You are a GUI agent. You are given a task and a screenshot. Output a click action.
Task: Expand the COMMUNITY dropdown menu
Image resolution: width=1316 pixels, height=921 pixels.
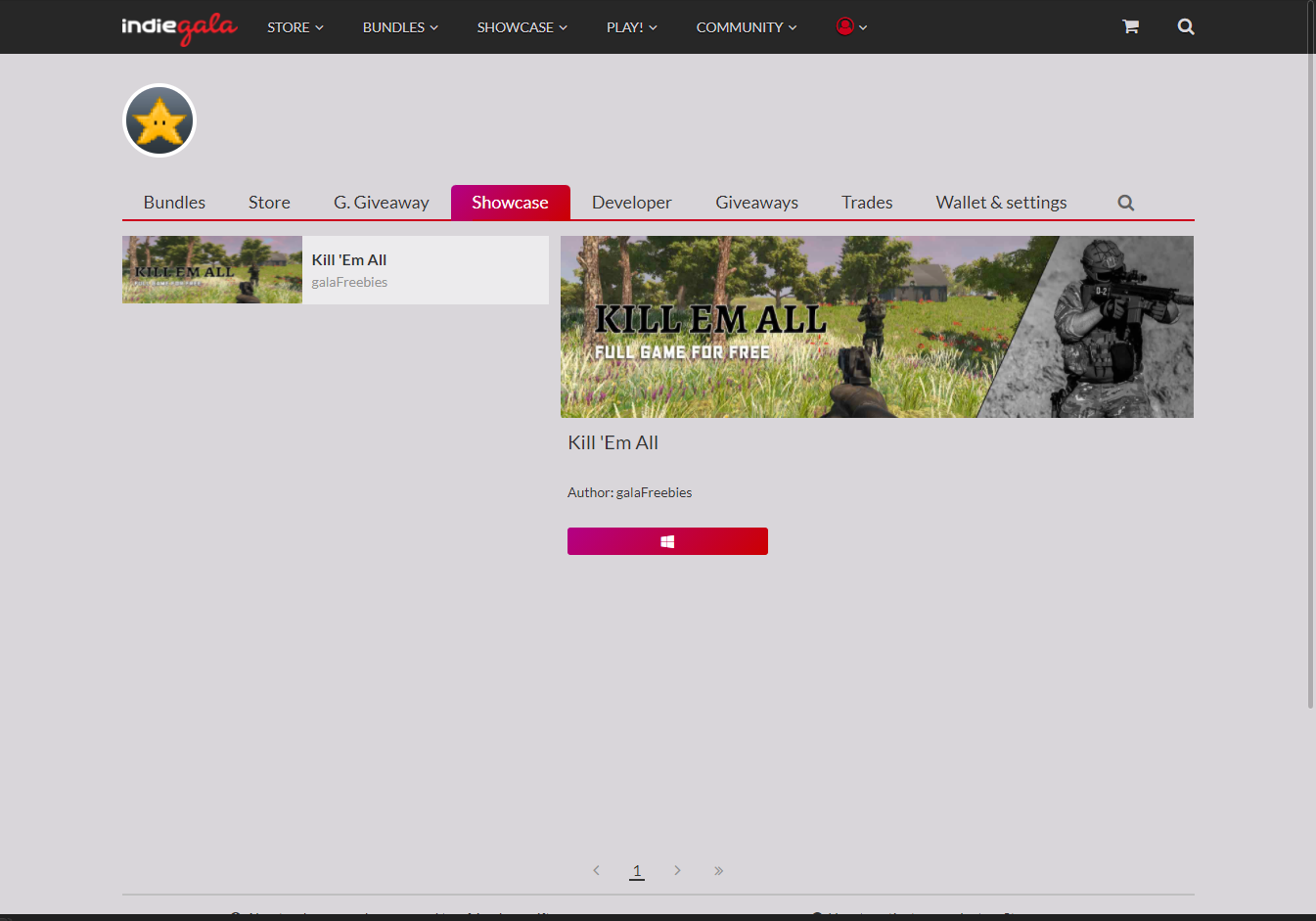(x=747, y=27)
